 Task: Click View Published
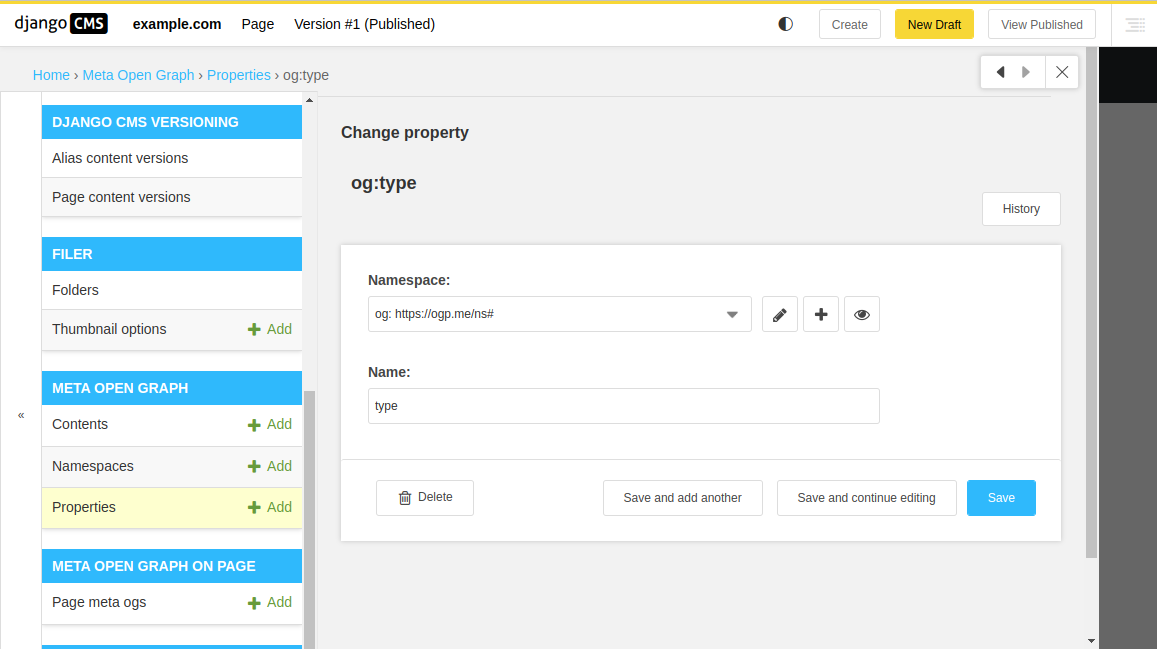pos(1042,24)
